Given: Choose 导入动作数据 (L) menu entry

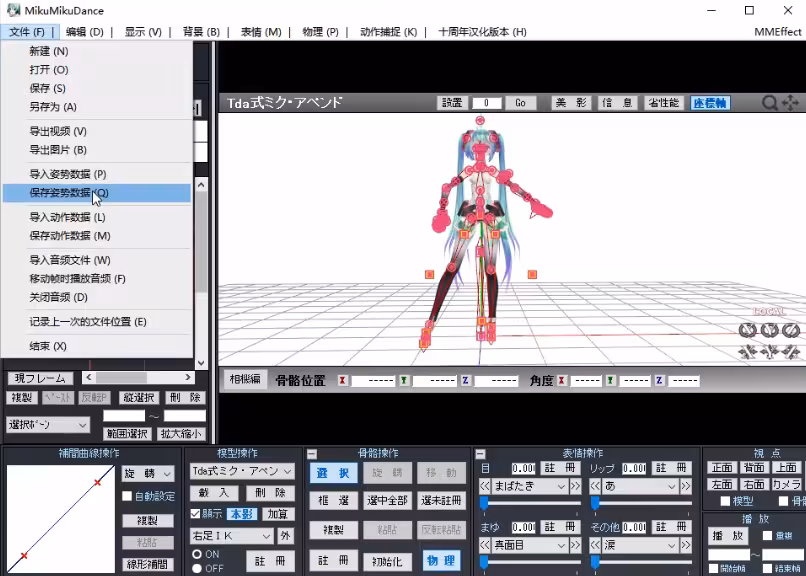Looking at the screenshot, I should (x=97, y=217).
